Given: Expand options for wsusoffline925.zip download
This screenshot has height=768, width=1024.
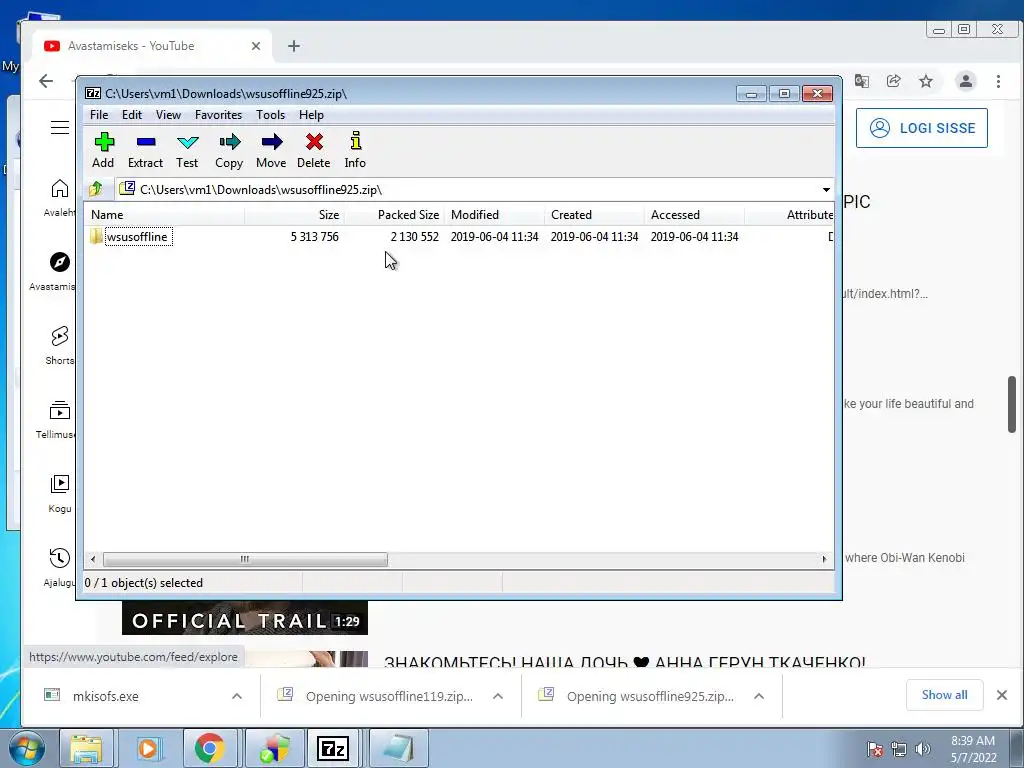Looking at the screenshot, I should point(759,696).
